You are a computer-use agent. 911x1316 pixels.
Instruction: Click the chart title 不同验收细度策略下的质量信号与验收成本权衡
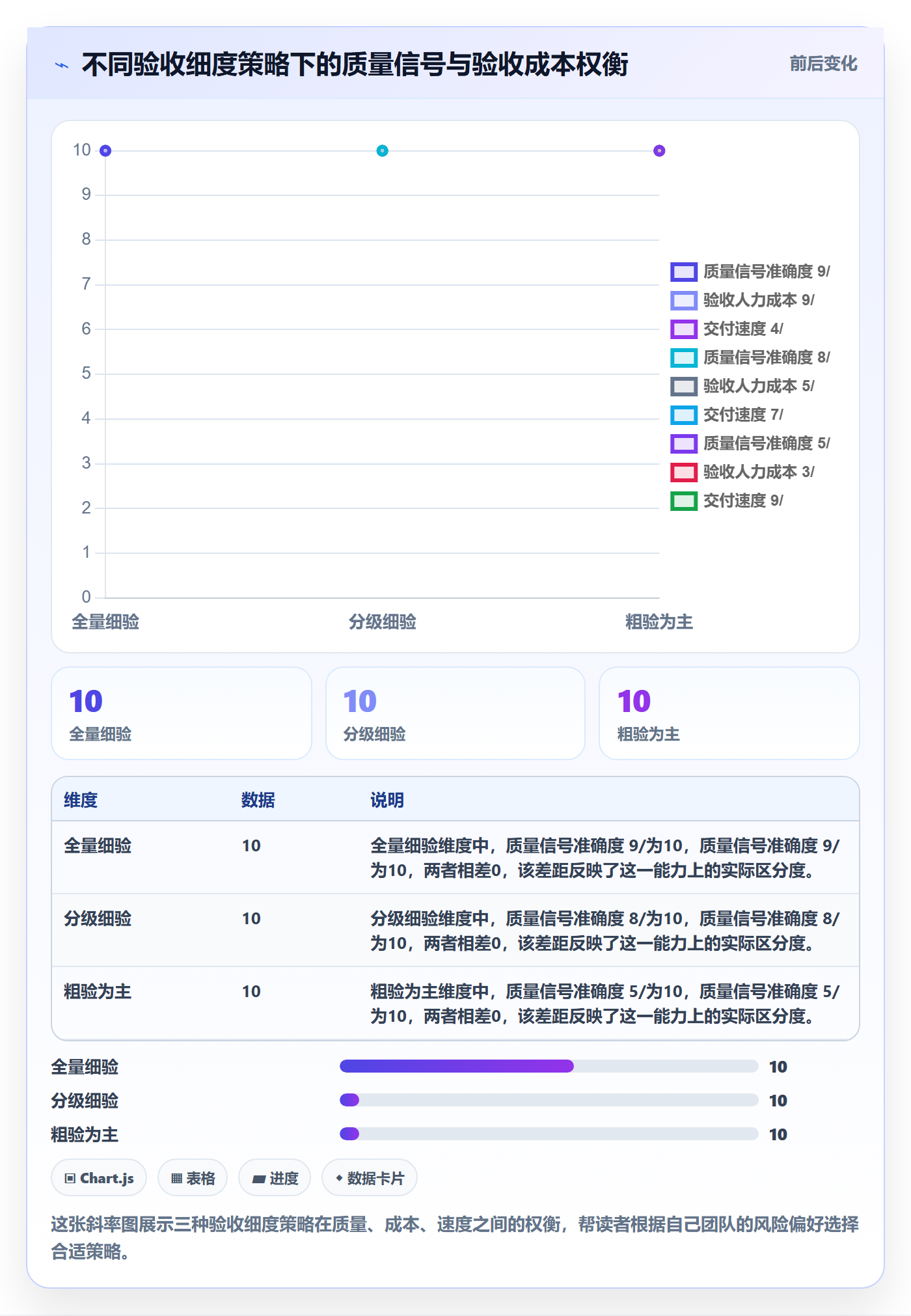click(x=355, y=64)
